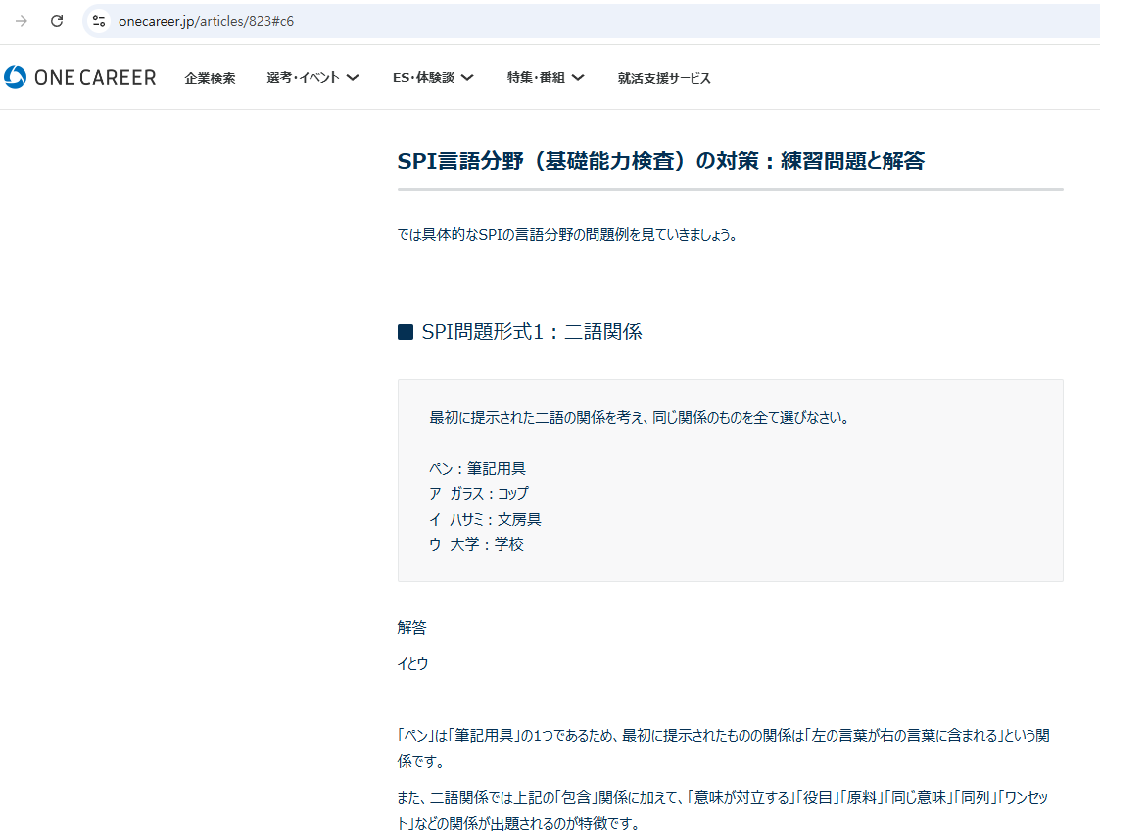This screenshot has height=840, width=1123.
Task: Click option ア ガラス：コップ
Action: (478, 493)
